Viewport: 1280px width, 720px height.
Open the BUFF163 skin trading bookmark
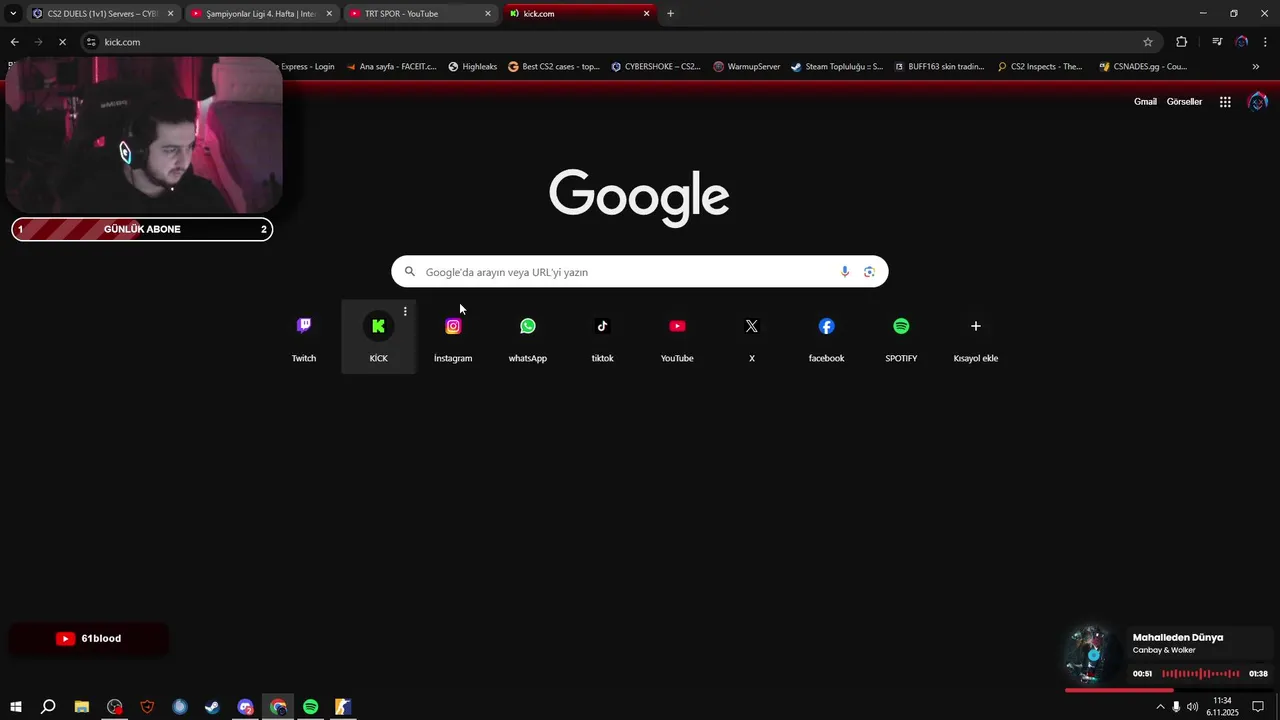pos(940,67)
